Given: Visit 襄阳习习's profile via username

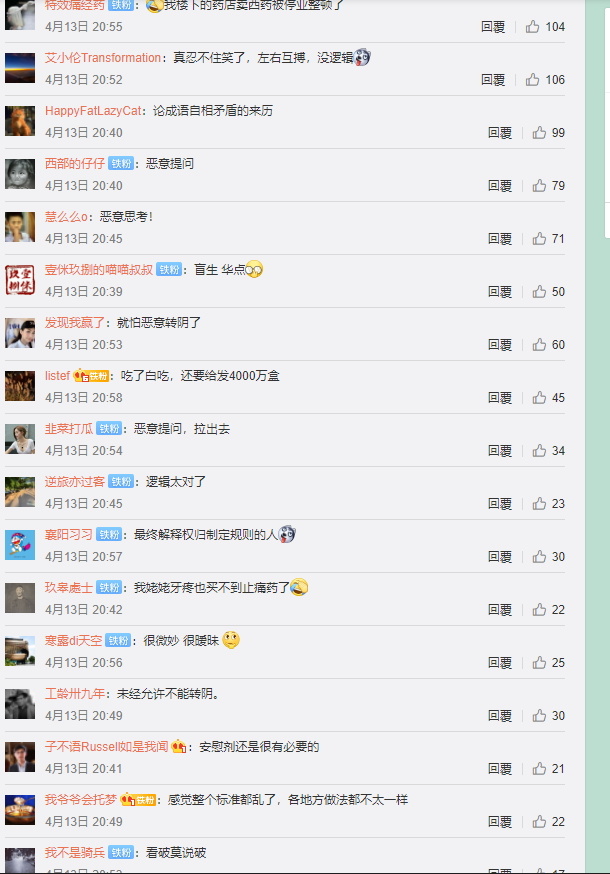Looking at the screenshot, I should tap(69, 535).
